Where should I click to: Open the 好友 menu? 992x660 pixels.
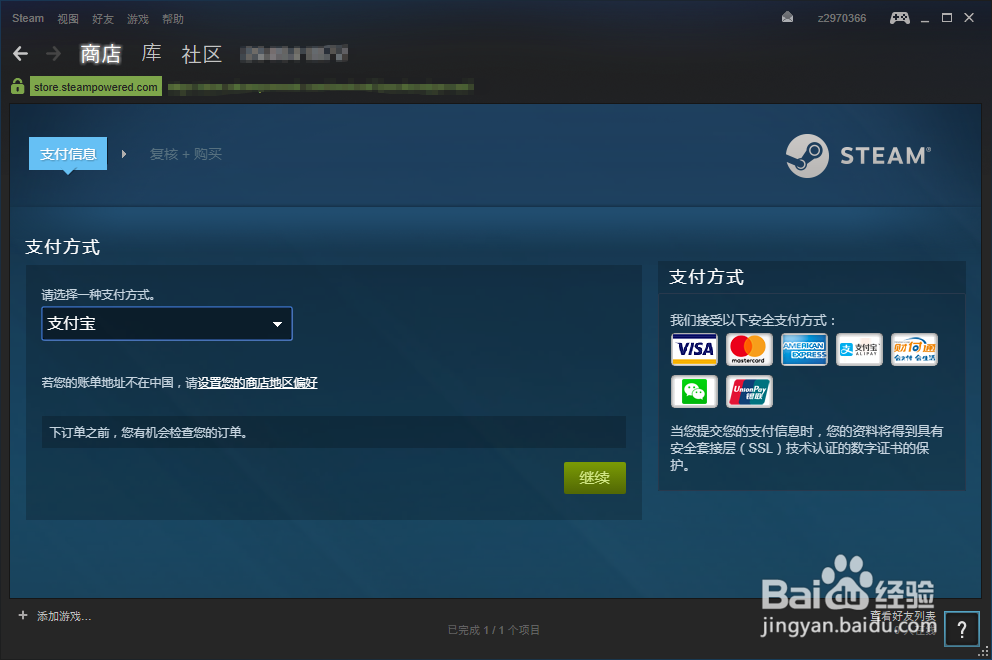tap(102, 19)
